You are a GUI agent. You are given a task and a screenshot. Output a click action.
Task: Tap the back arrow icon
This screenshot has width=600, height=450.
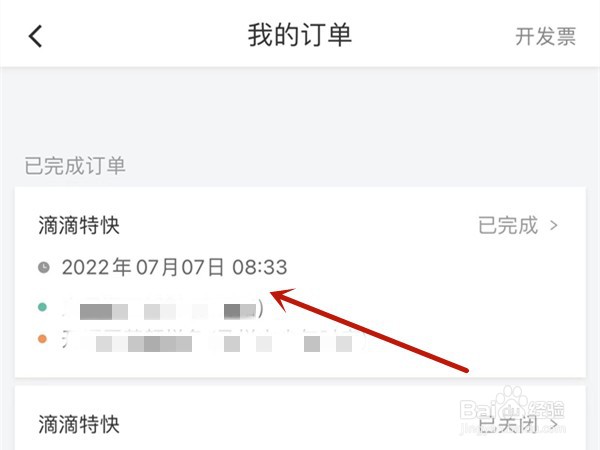pos(35,36)
